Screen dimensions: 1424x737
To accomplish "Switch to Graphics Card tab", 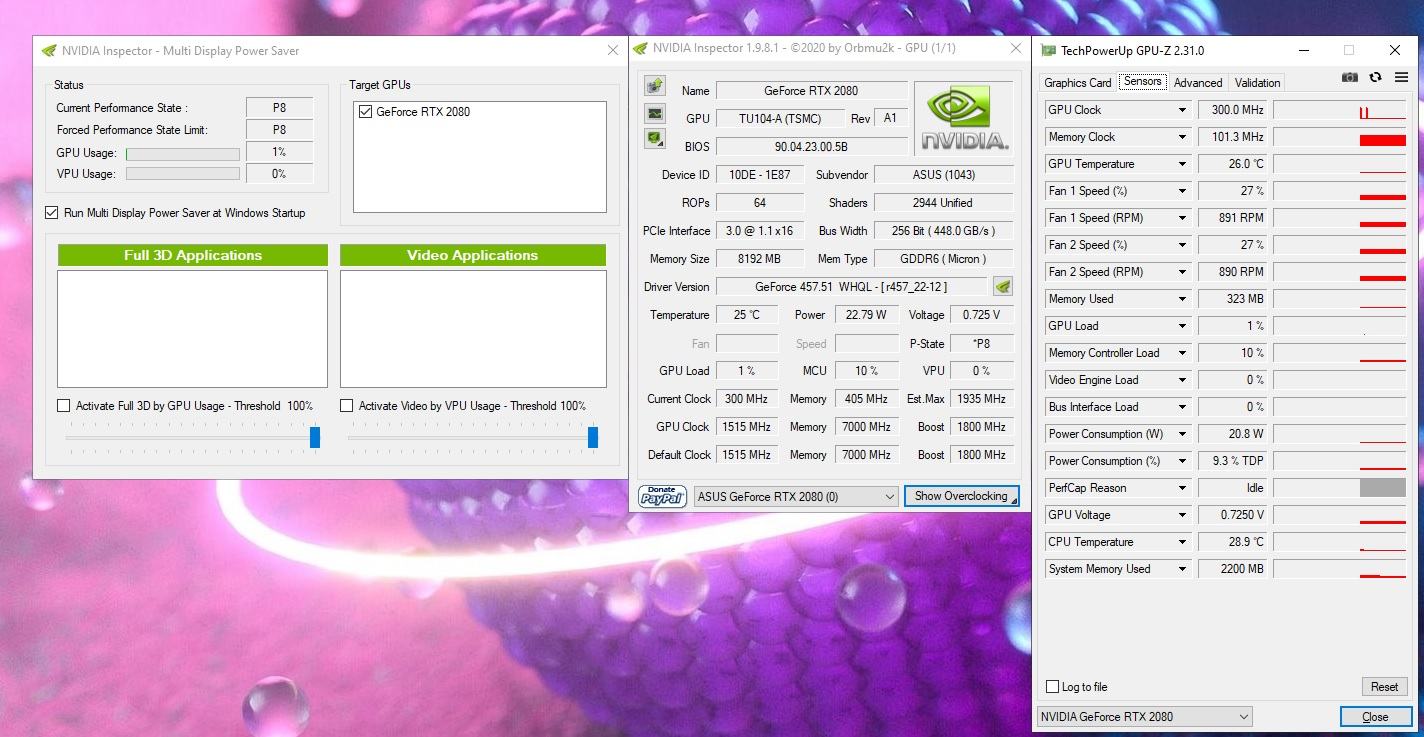I will pyautogui.click(x=1078, y=83).
